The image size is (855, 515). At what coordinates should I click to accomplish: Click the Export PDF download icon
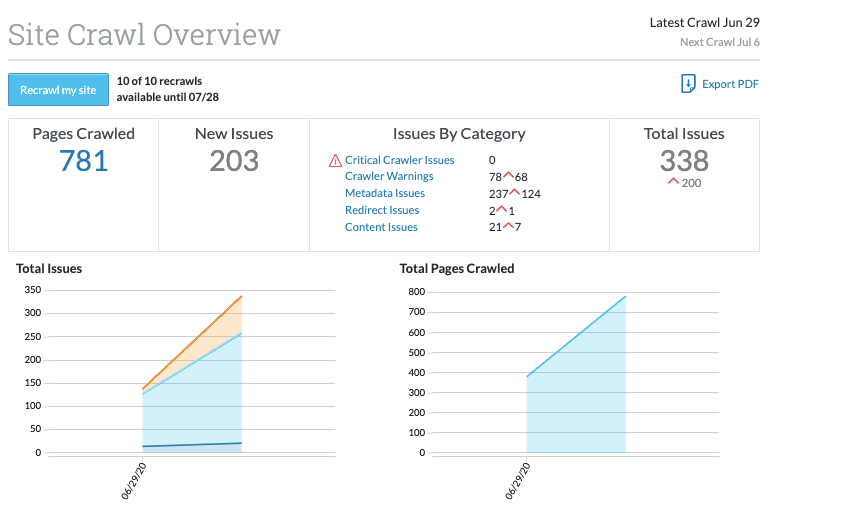click(687, 84)
